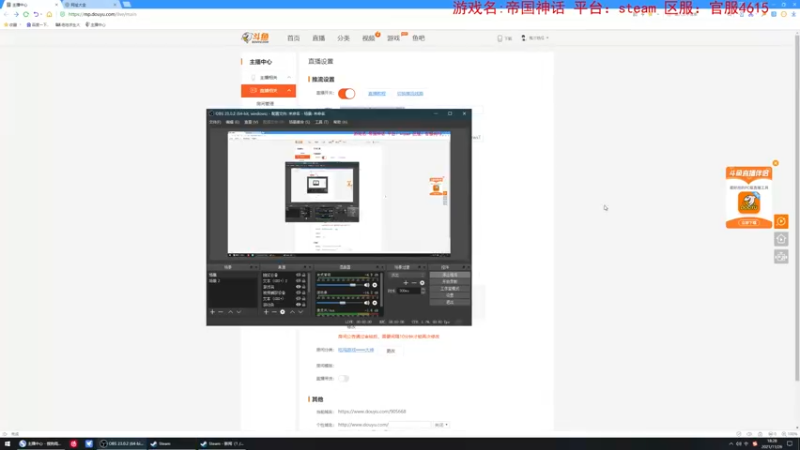Screen dimensions: 800x450
Task: Go to 分类 in Douyu navigation
Action: pyautogui.click(x=343, y=38)
